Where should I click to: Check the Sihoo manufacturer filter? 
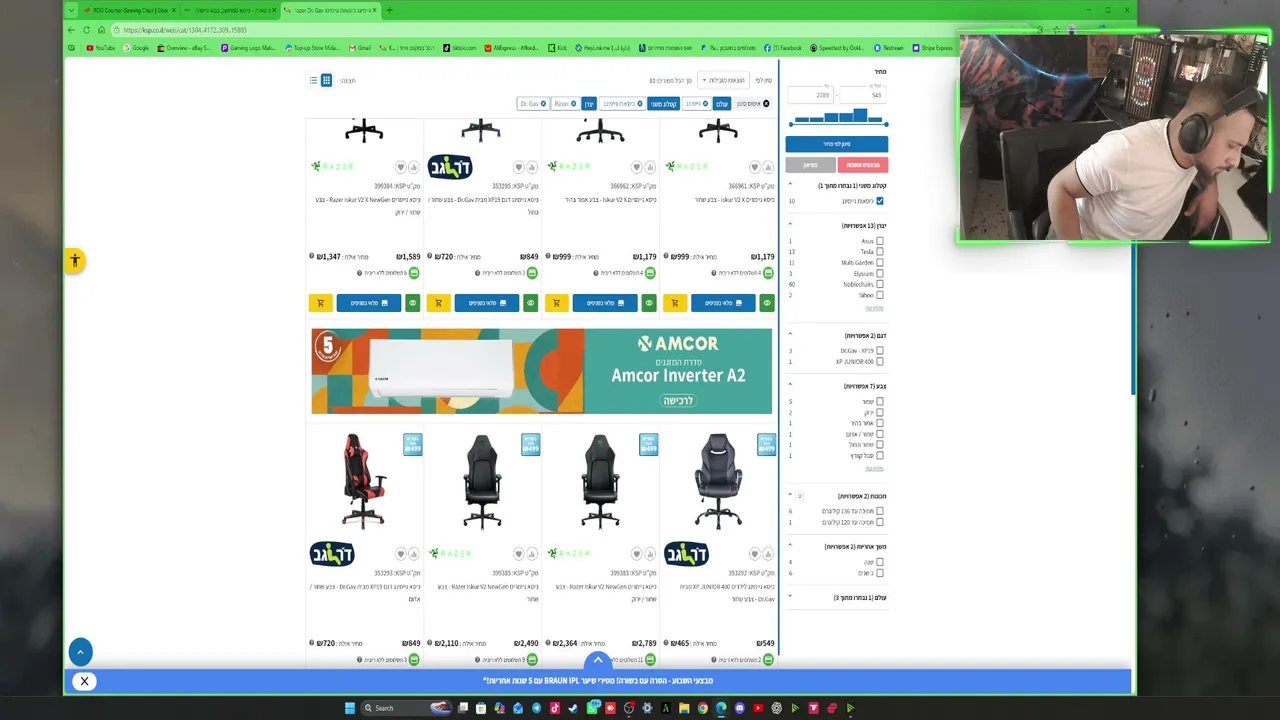click(x=880, y=295)
